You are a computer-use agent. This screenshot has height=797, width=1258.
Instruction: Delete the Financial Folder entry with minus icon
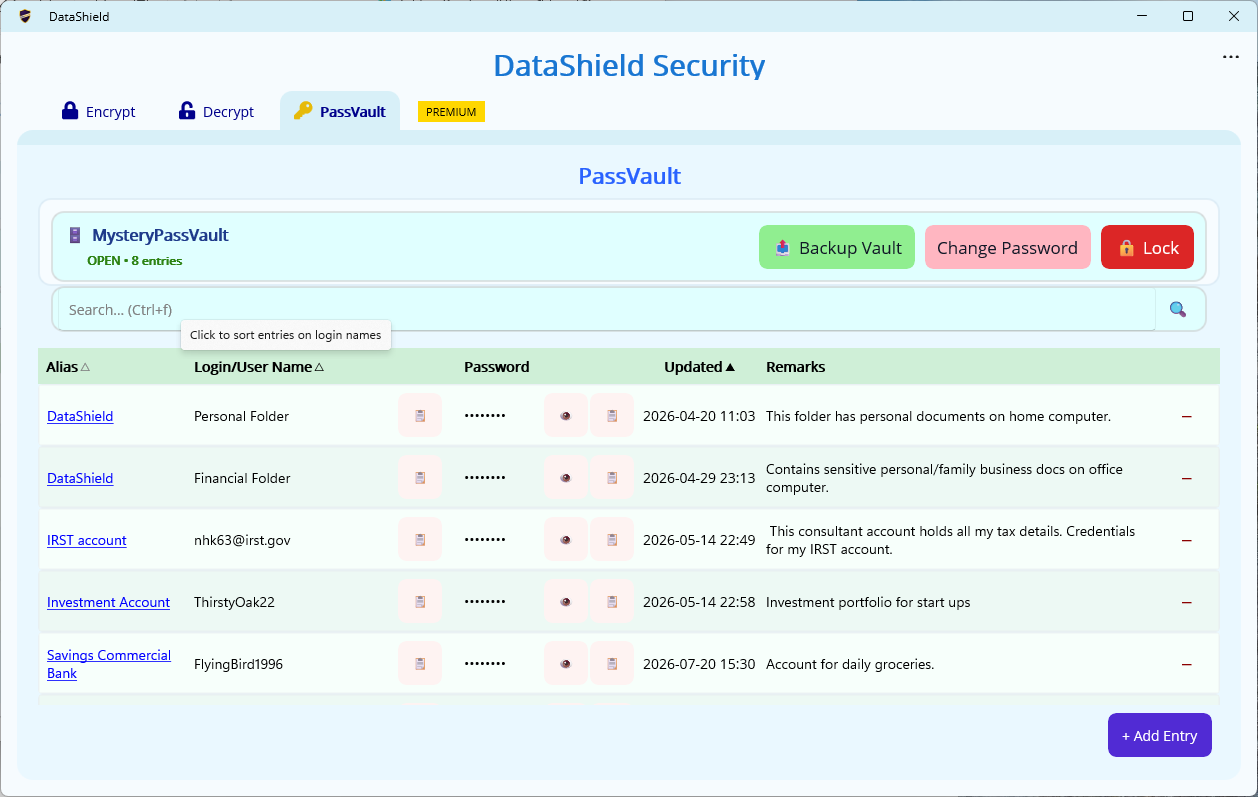(1187, 478)
